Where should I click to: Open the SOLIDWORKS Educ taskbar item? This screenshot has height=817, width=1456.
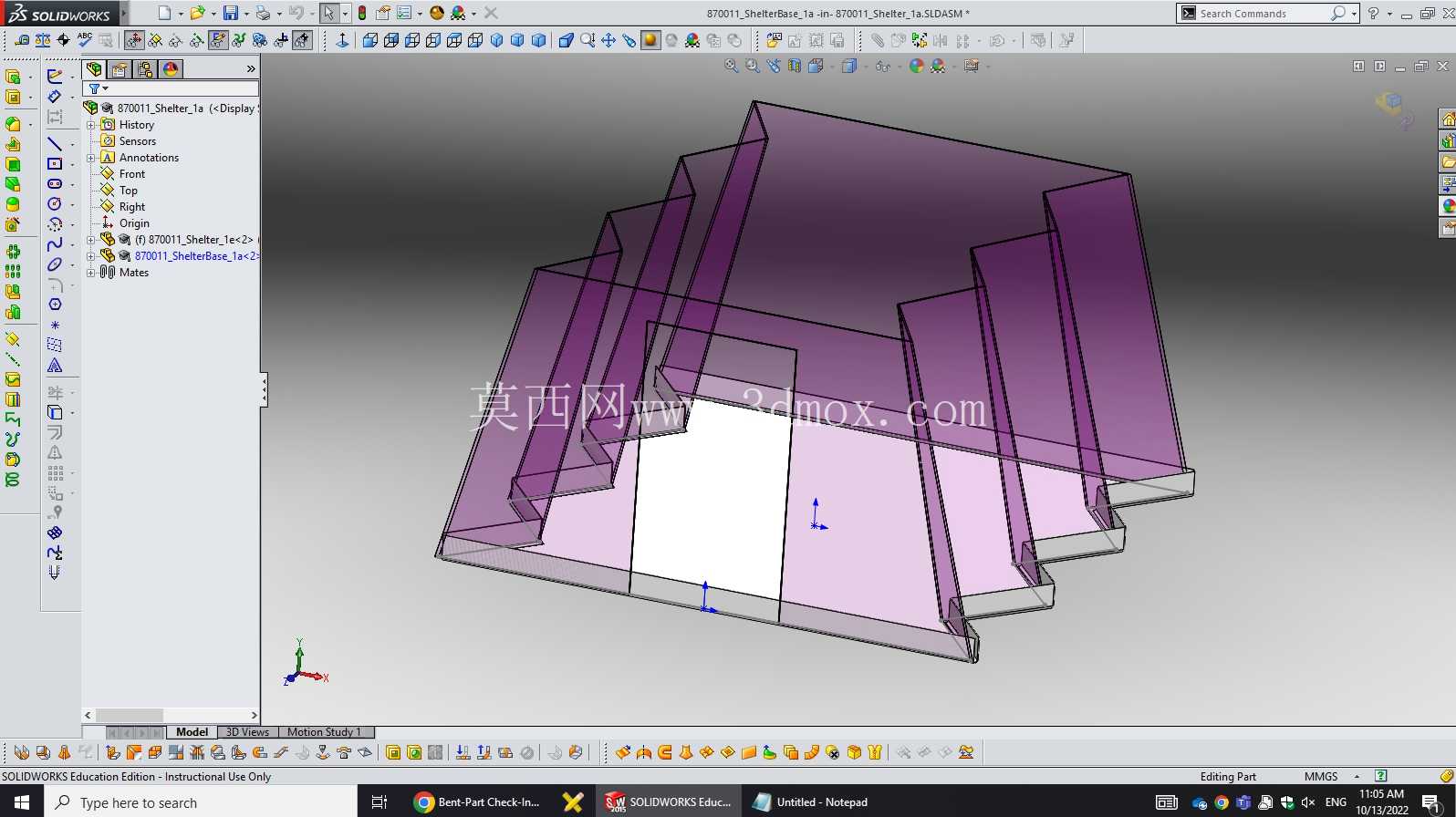tap(669, 802)
